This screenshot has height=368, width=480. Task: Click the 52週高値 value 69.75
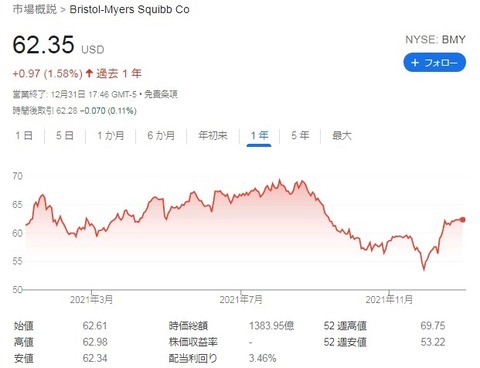(433, 326)
